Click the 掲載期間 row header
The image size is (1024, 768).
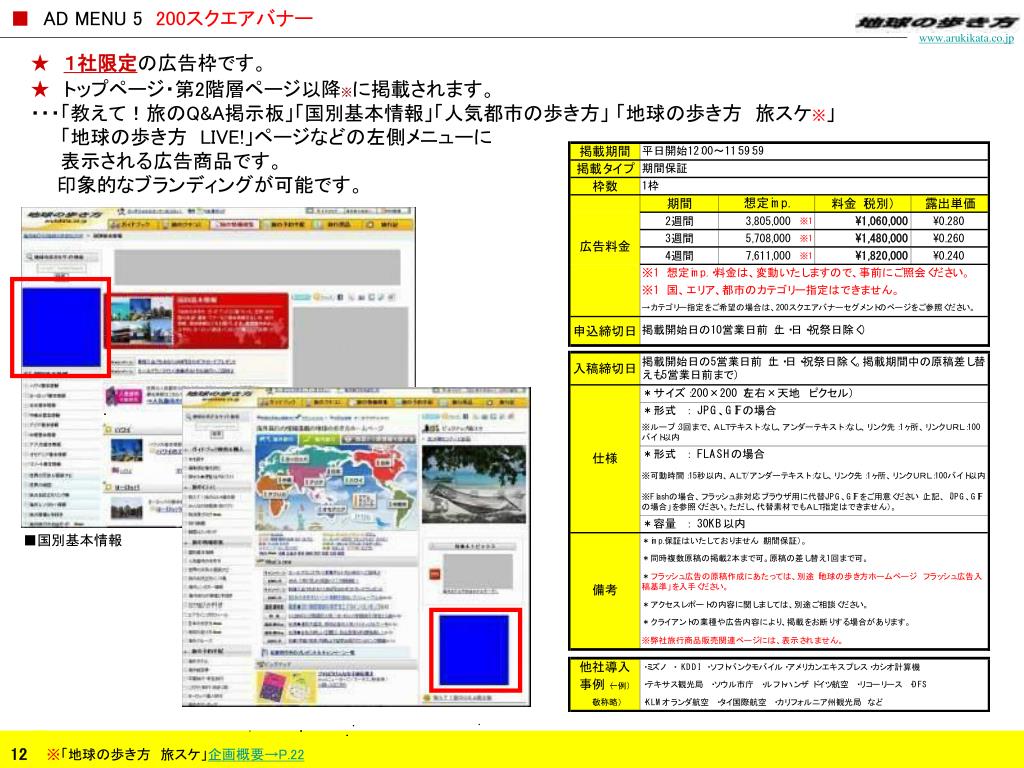(x=605, y=151)
